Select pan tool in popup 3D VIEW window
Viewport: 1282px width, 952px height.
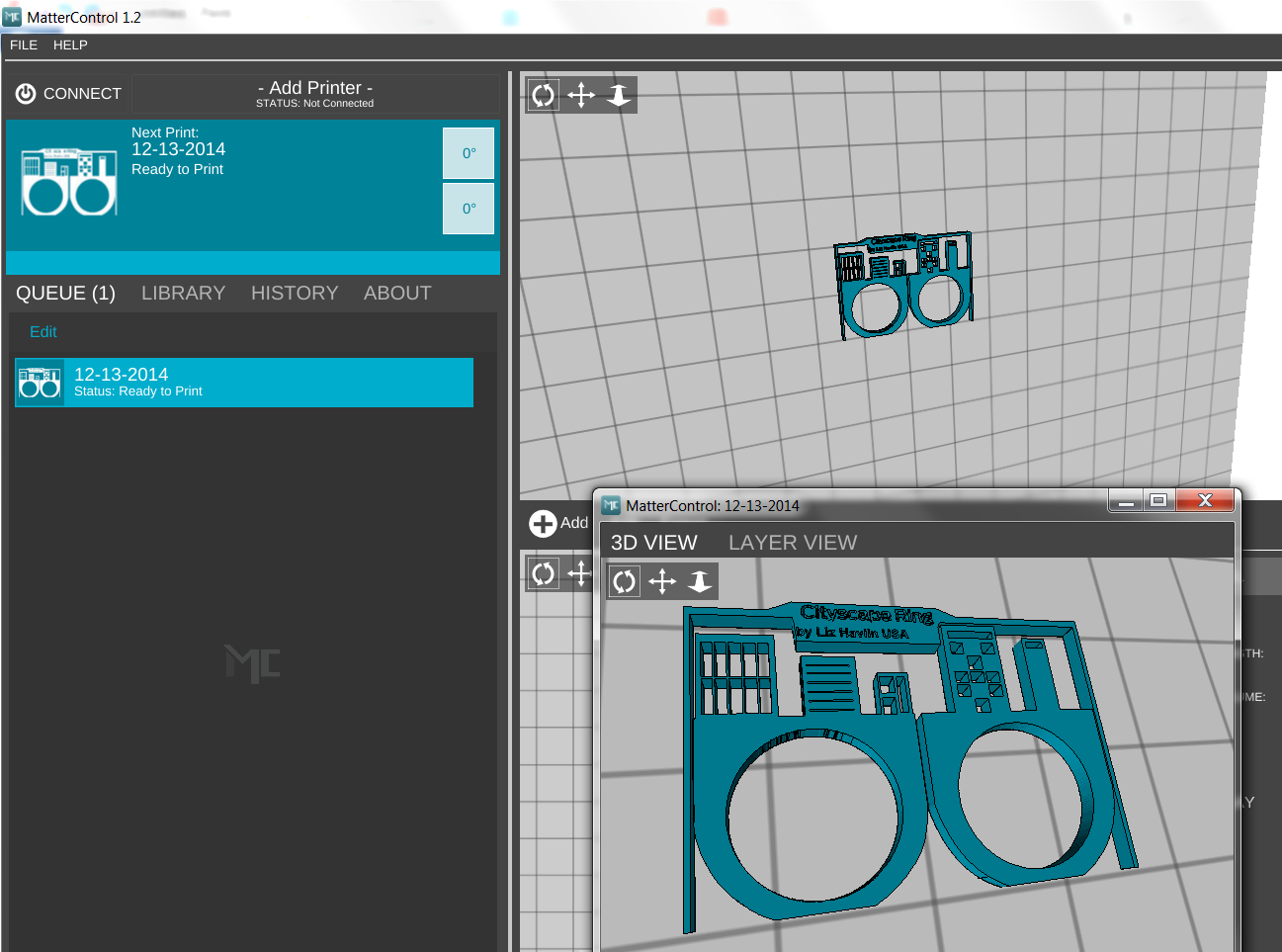pos(662,581)
